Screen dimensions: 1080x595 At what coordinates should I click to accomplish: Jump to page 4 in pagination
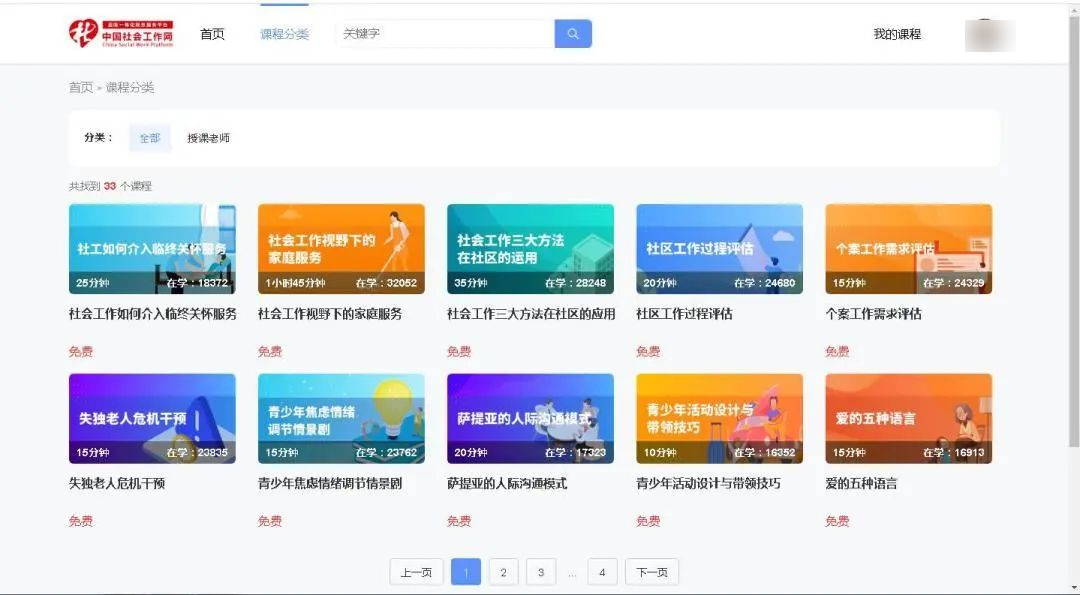click(x=601, y=573)
